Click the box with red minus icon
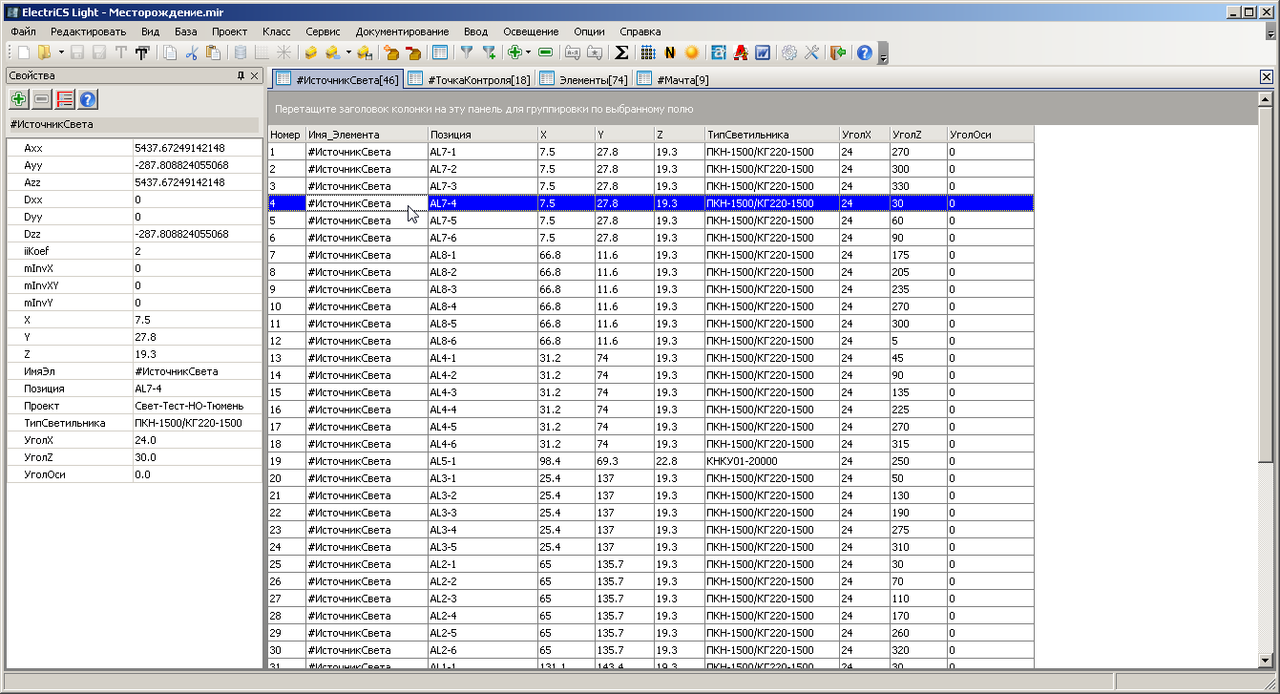 pos(413,52)
